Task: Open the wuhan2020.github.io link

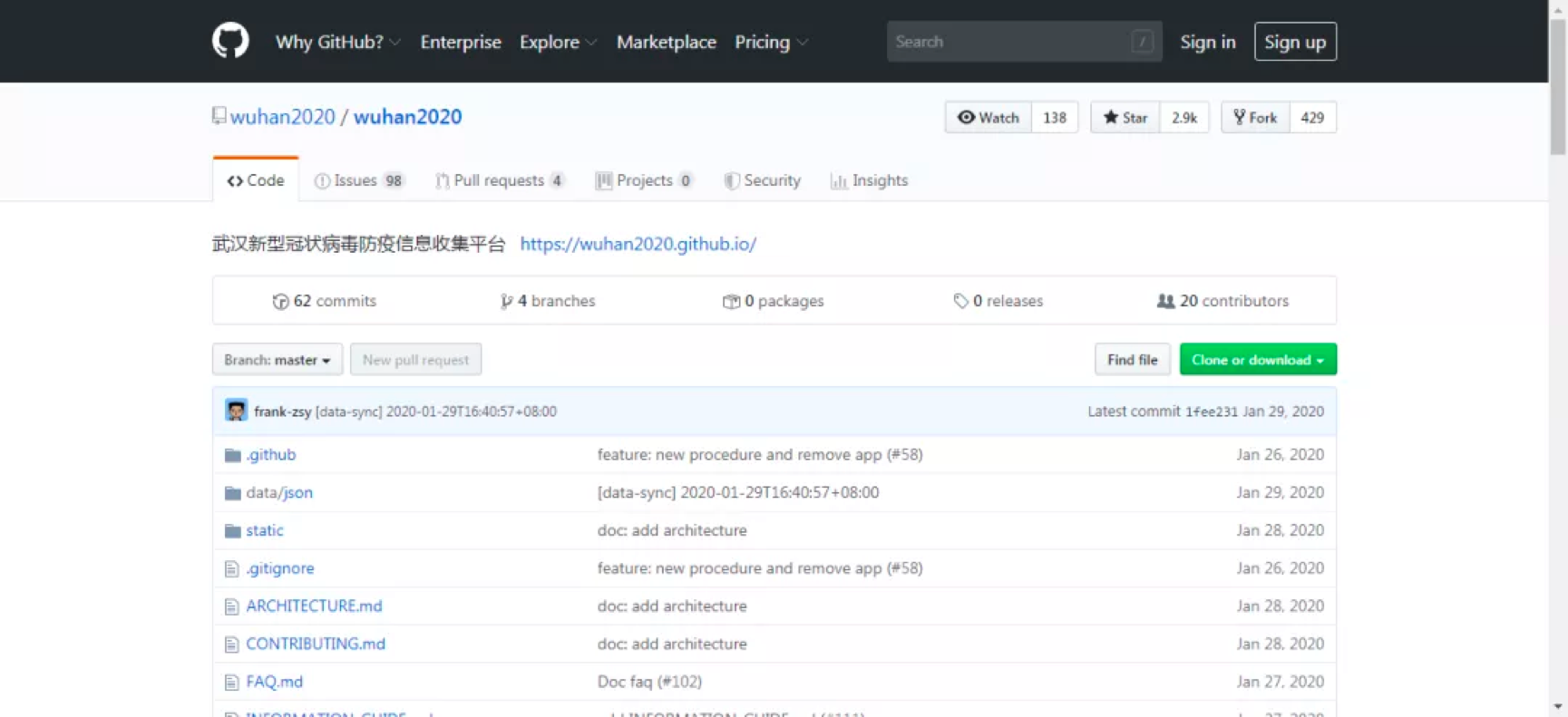Action: click(x=638, y=244)
